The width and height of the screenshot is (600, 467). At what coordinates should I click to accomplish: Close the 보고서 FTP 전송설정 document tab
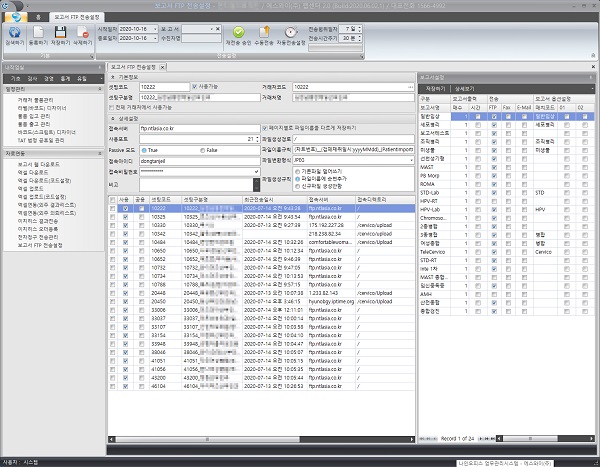[162, 67]
